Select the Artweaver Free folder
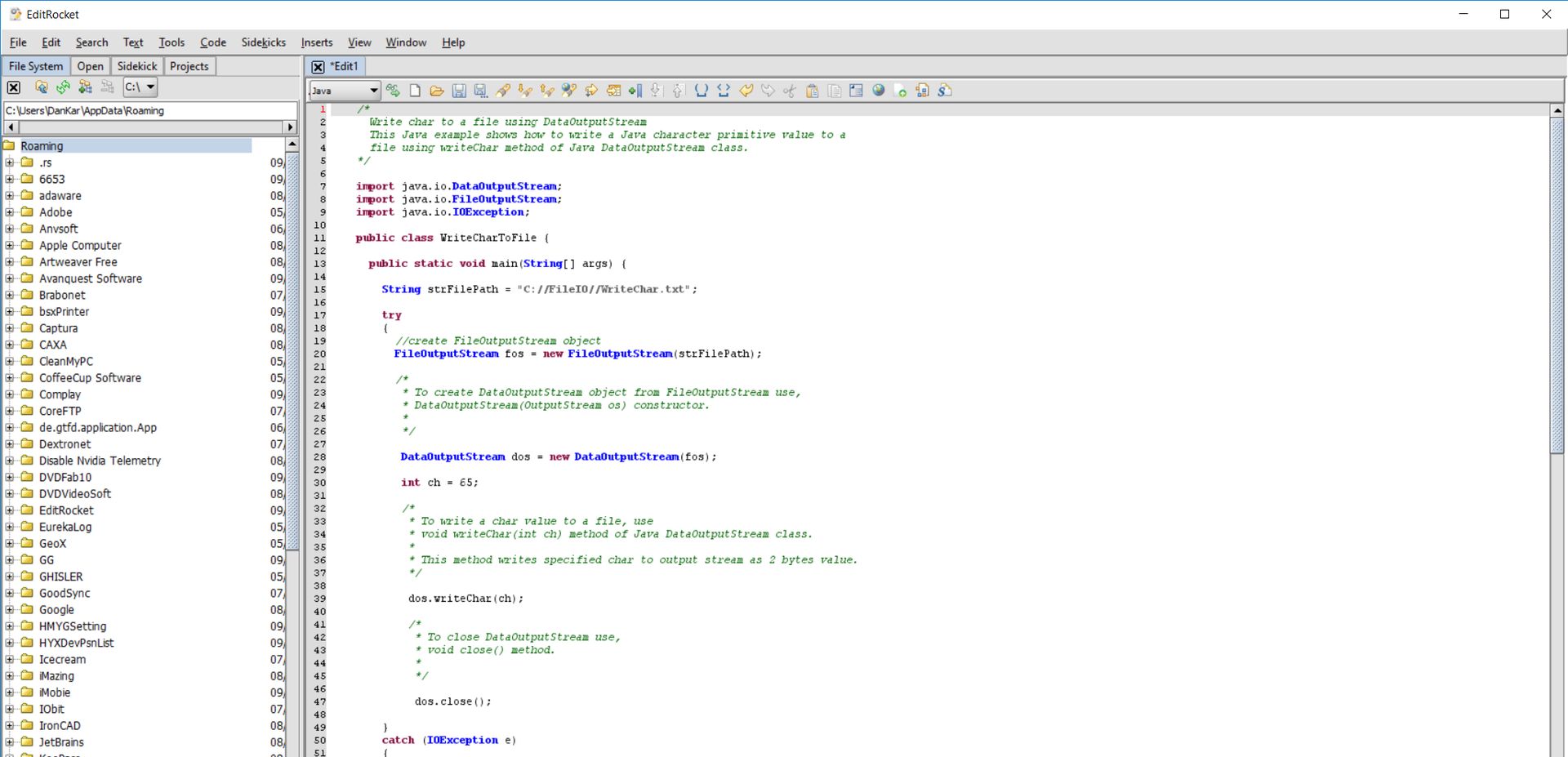Image resolution: width=1568 pixels, height=757 pixels. [x=78, y=262]
